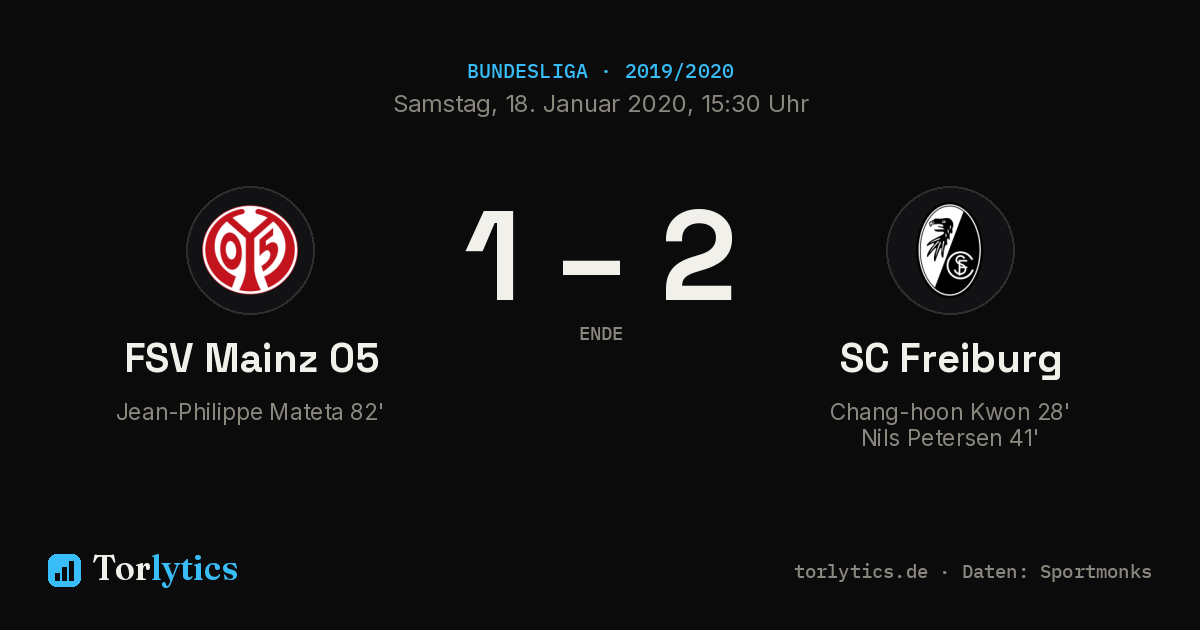Image resolution: width=1200 pixels, height=630 pixels.
Task: Select scorer Chang-hoon Kwon 28'
Action: click(x=950, y=412)
